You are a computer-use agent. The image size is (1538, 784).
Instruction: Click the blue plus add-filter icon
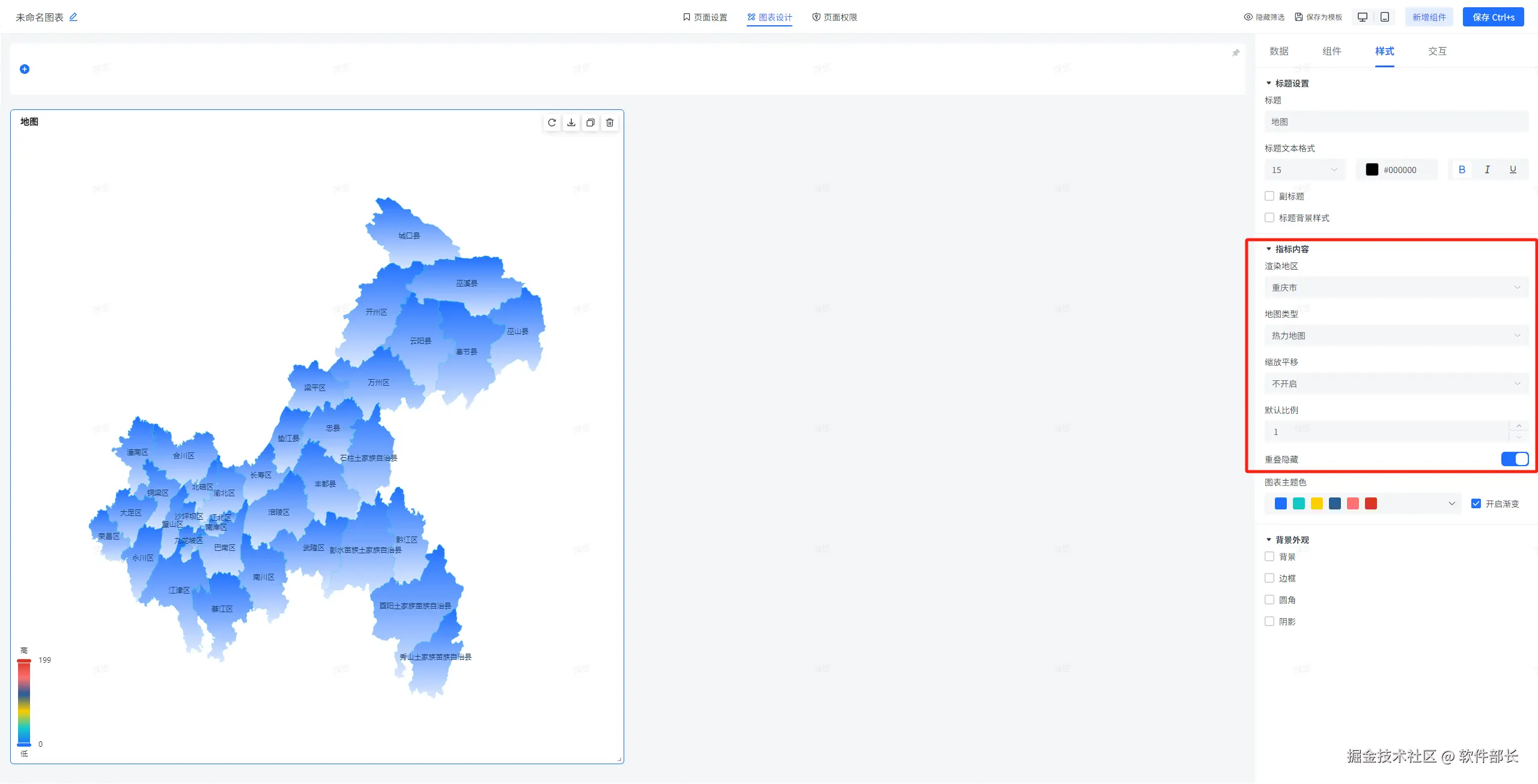click(25, 69)
